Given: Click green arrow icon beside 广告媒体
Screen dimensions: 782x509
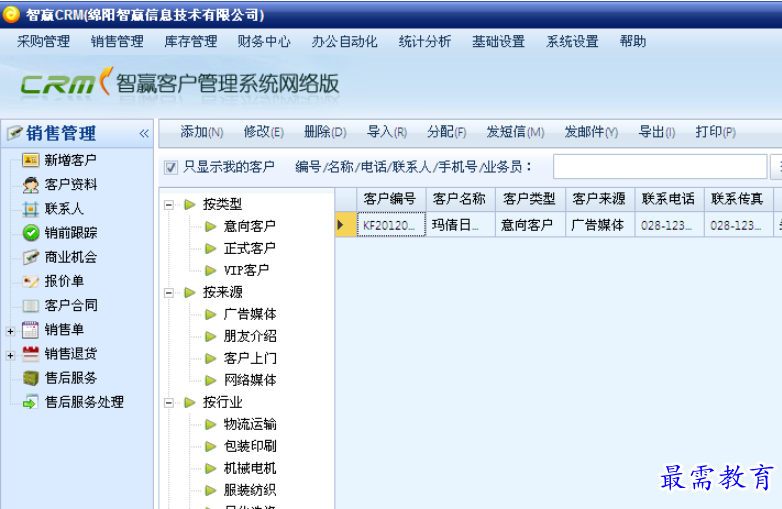Looking at the screenshot, I should click(210, 314).
